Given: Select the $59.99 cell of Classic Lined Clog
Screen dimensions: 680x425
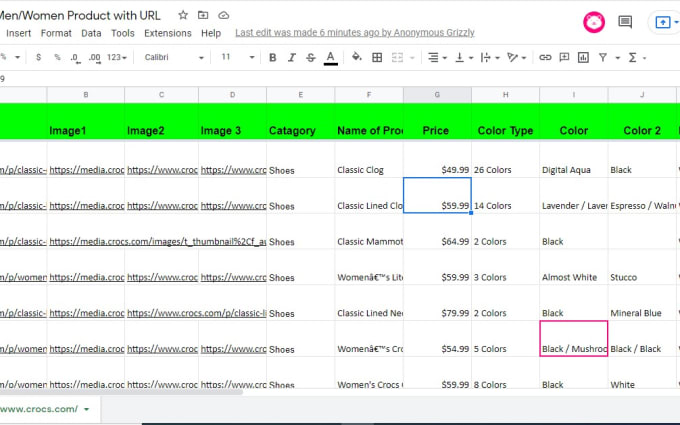Looking at the screenshot, I should [x=437, y=195].
